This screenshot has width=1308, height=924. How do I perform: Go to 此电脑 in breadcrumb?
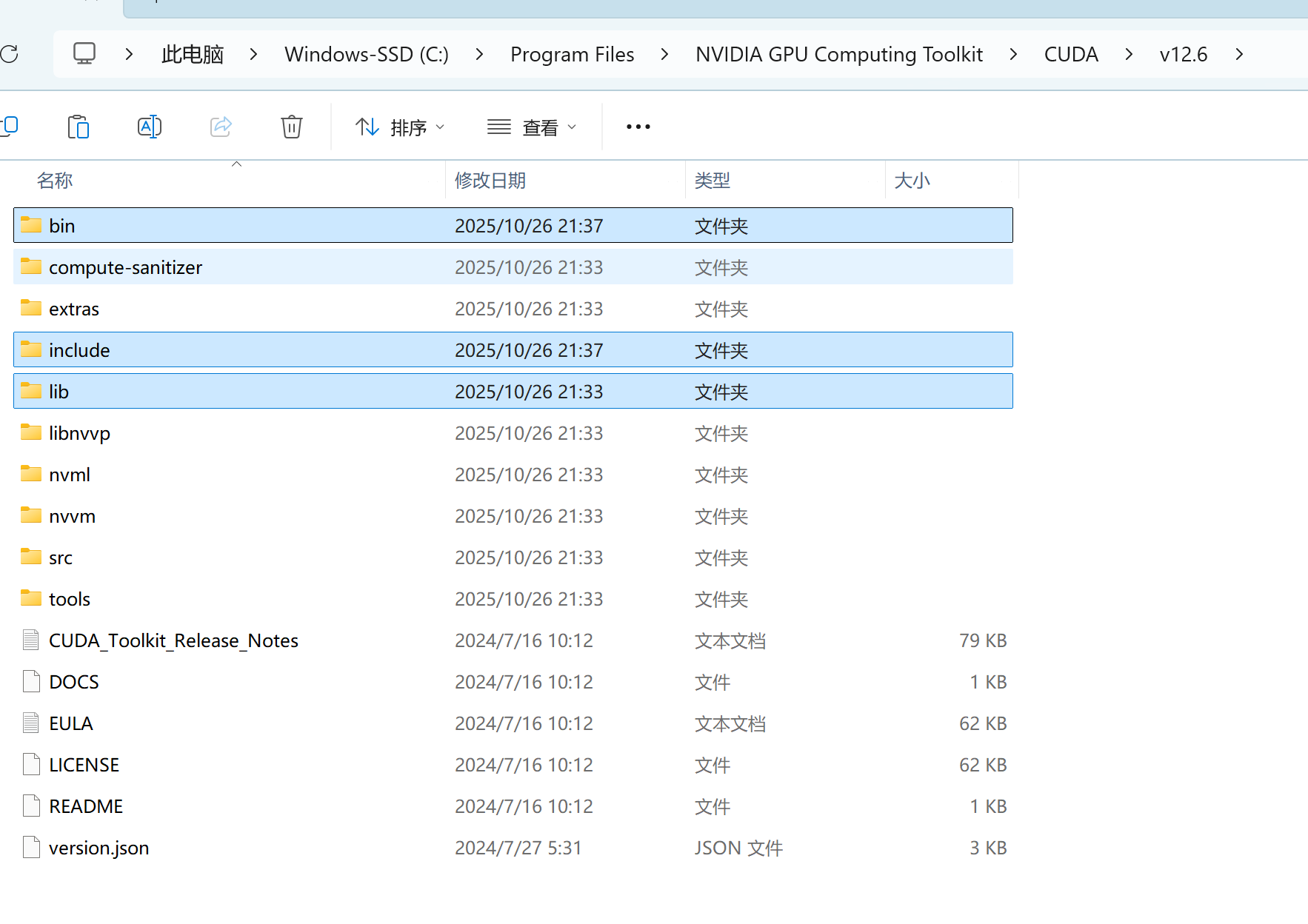coord(193,54)
